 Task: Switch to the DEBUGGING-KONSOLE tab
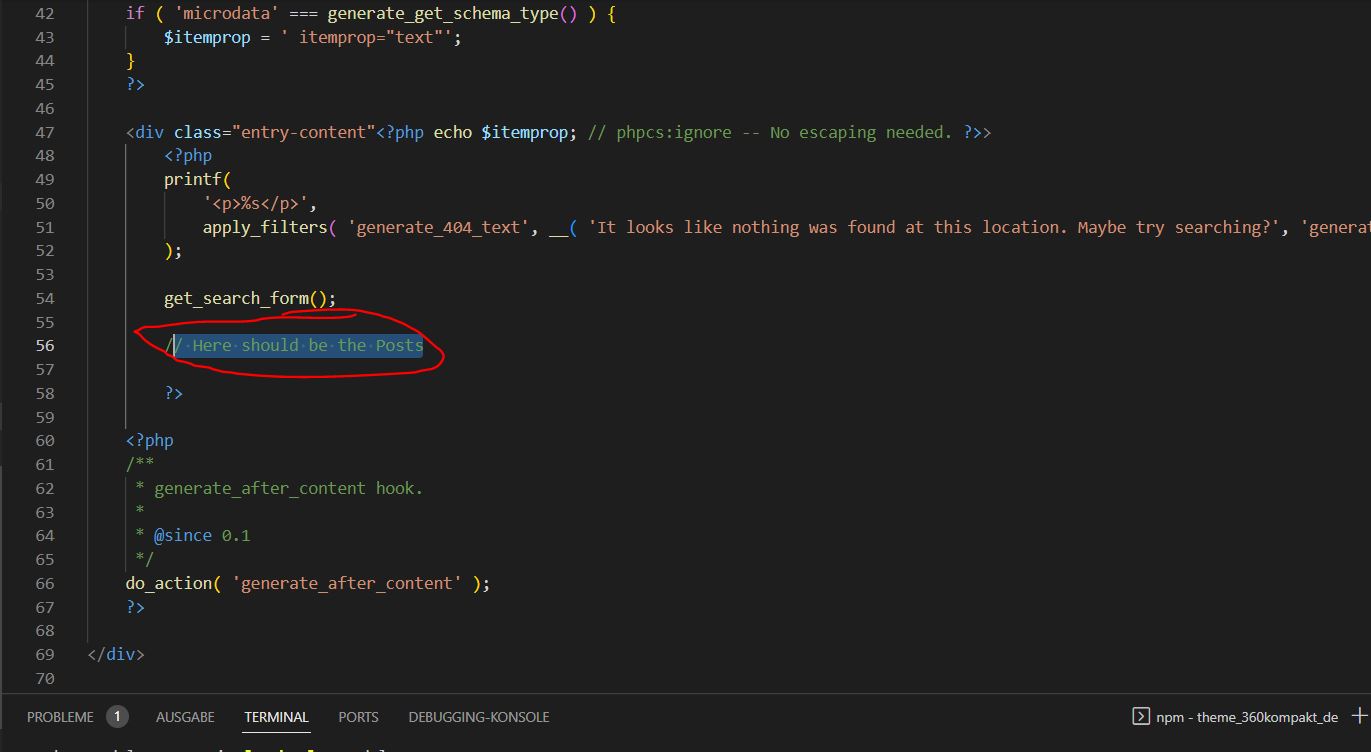(479, 717)
